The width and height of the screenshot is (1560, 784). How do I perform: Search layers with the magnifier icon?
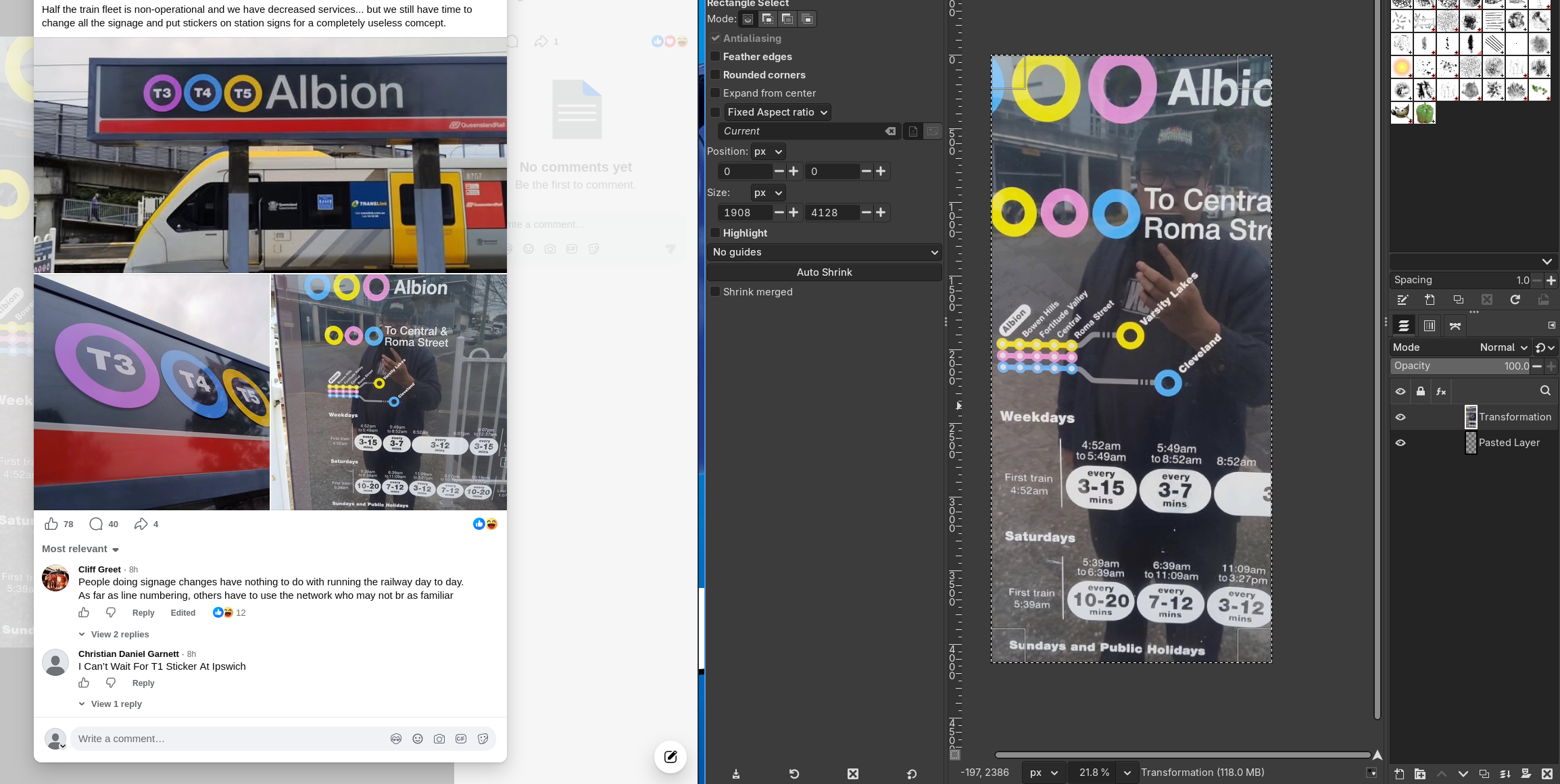tap(1545, 391)
